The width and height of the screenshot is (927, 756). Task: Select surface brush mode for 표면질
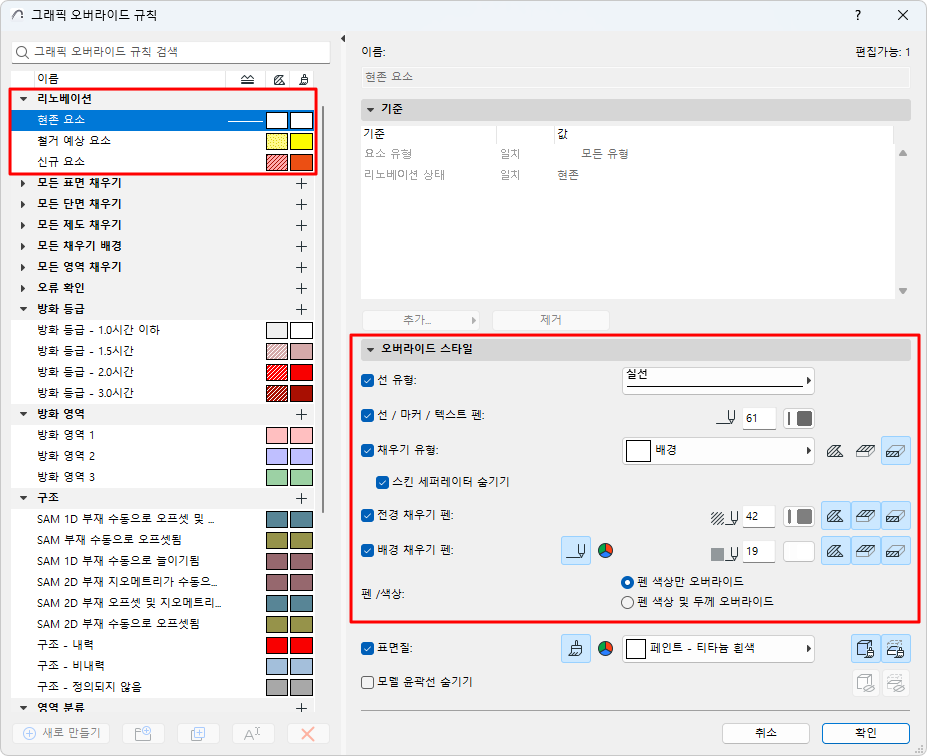(x=576, y=649)
